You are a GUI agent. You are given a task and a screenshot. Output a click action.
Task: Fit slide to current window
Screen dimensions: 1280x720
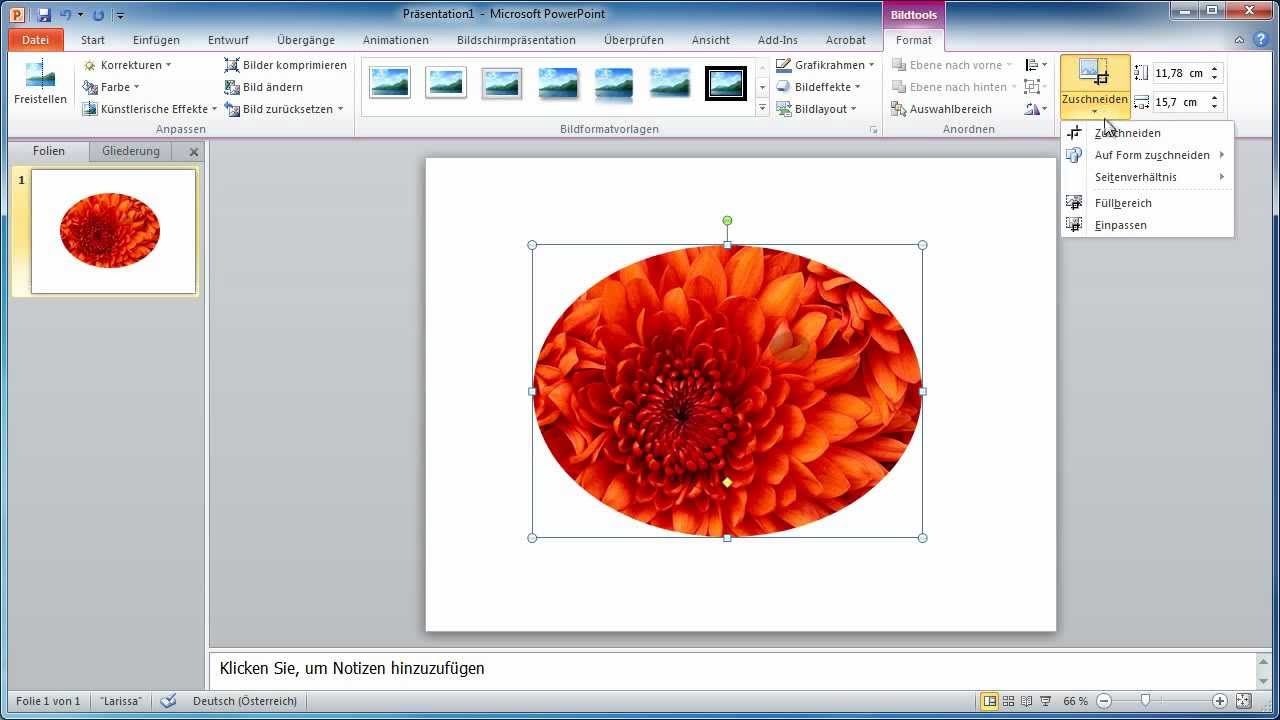(x=1243, y=701)
